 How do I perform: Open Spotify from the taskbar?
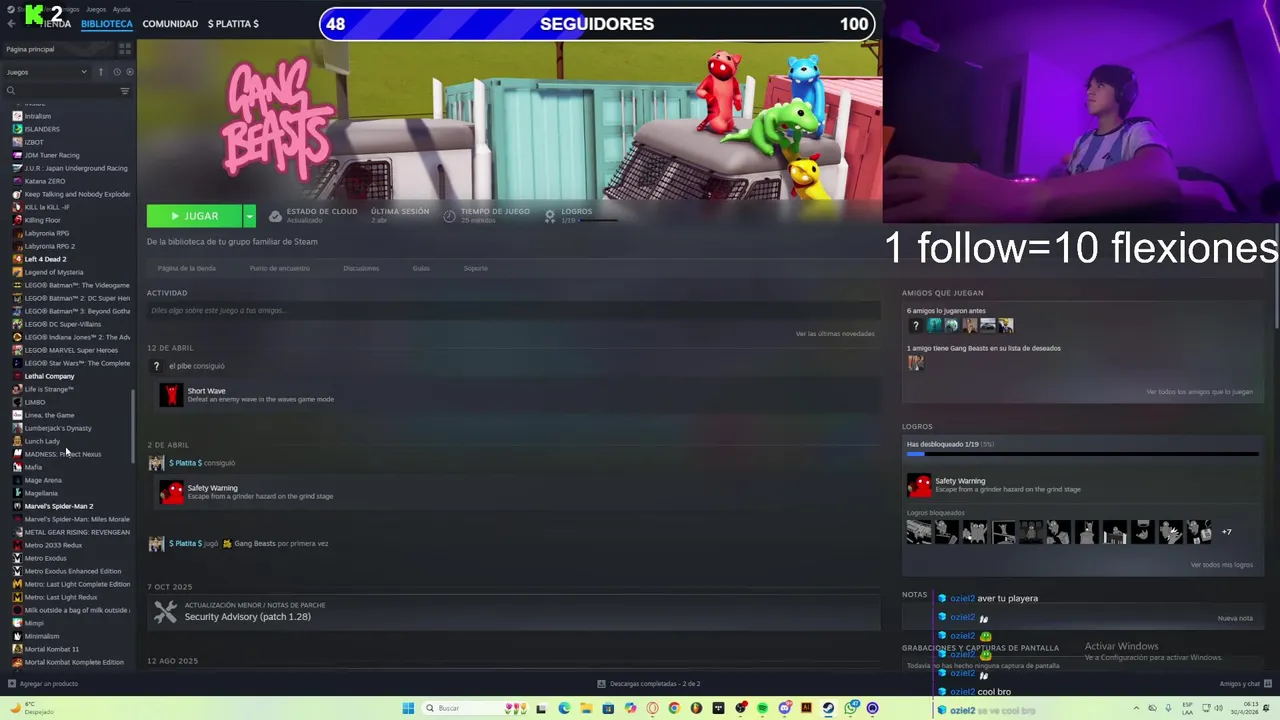click(762, 708)
